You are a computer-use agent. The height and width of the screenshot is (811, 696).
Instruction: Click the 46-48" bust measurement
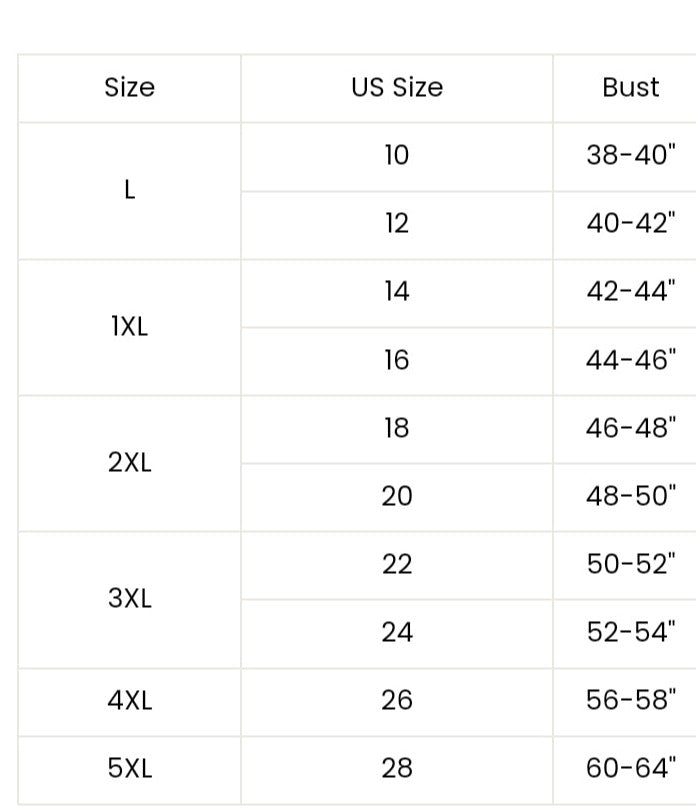[630, 428]
